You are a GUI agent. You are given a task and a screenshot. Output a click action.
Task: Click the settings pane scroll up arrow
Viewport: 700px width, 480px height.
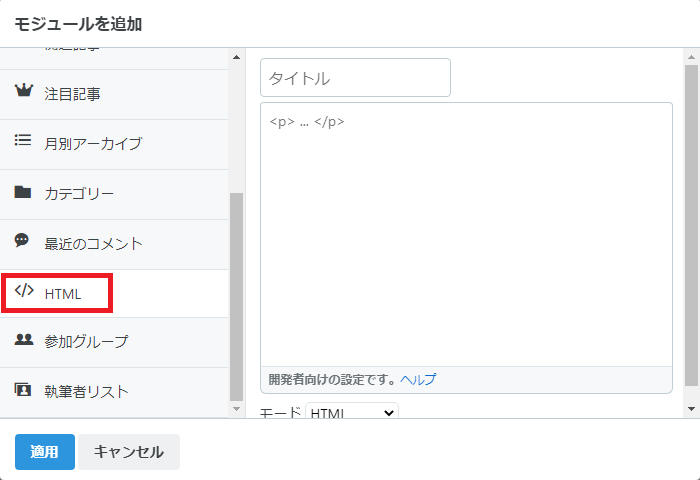pyautogui.click(x=692, y=57)
